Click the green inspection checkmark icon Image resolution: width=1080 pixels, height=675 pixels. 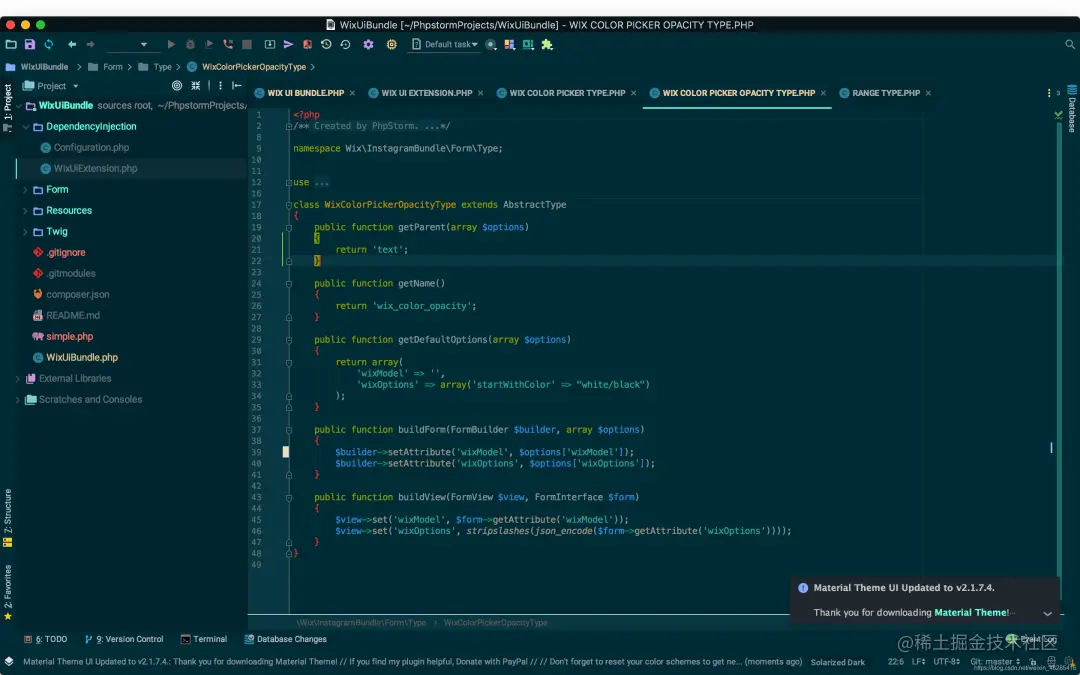pyautogui.click(x=1059, y=115)
